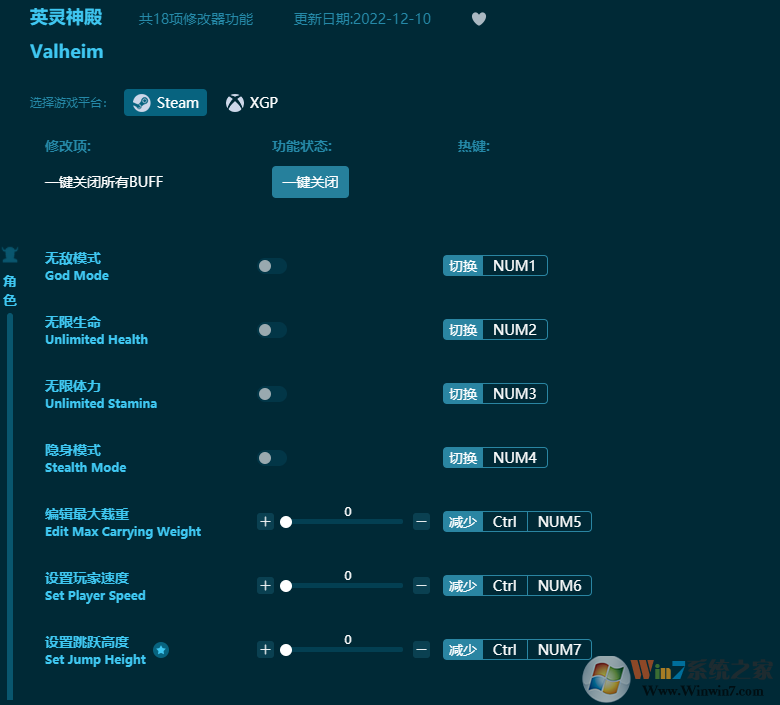This screenshot has width=780, height=705.
Task: Click the Player Speed slider handle
Action: tap(286, 586)
